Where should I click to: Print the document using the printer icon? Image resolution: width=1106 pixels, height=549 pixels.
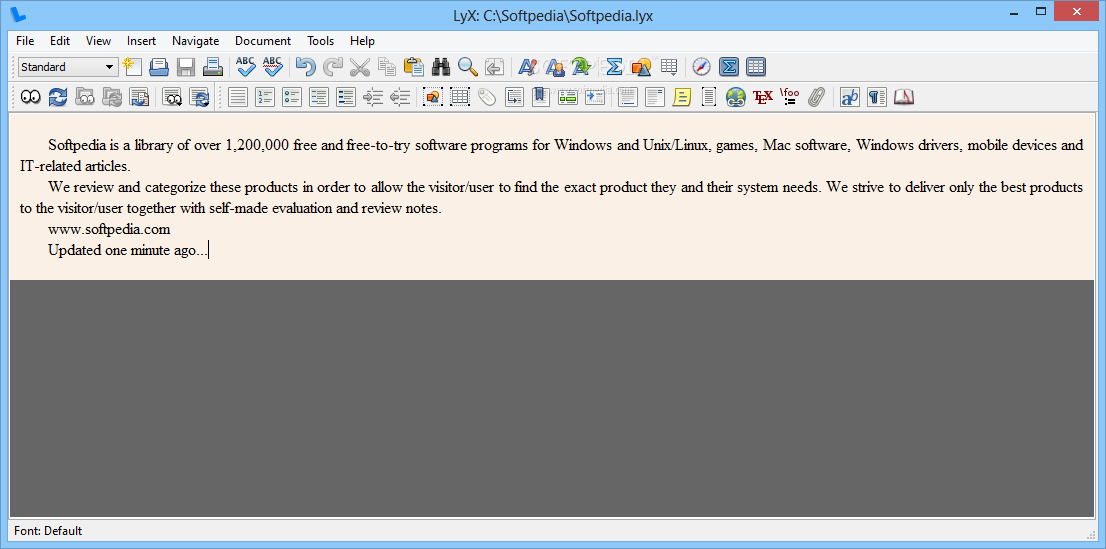[x=212, y=67]
